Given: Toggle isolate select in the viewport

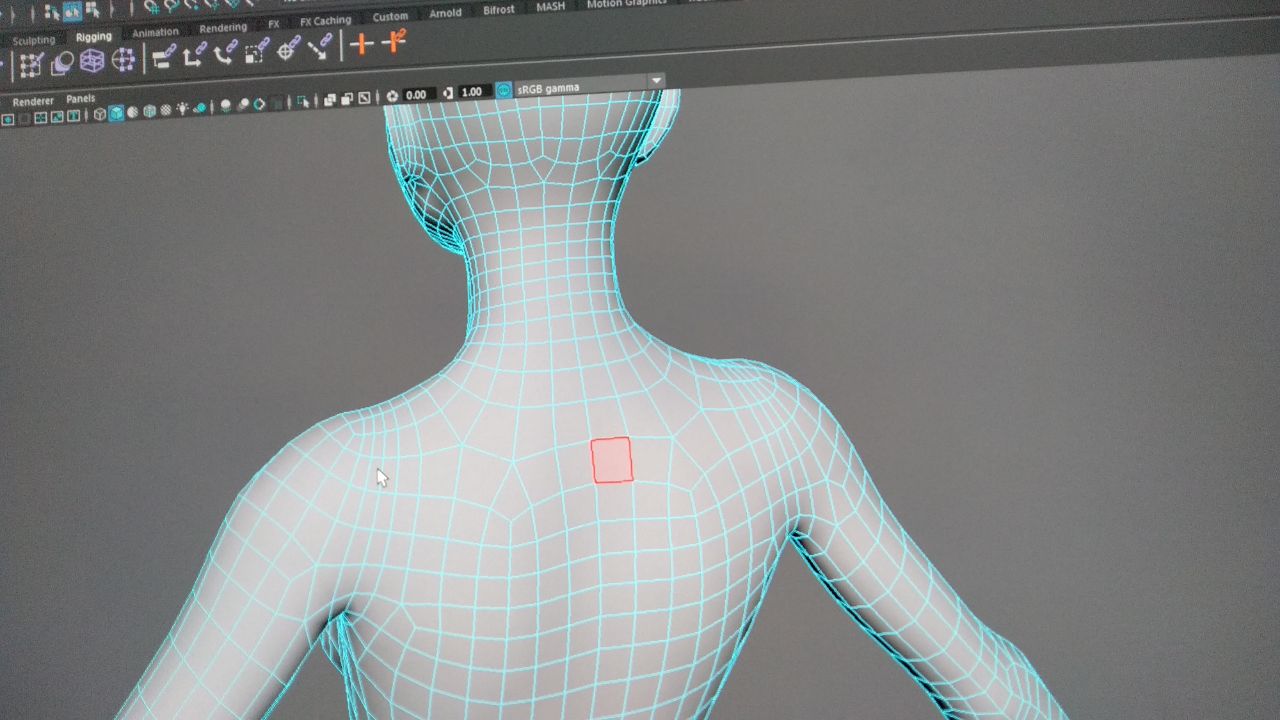Looking at the screenshot, I should [302, 103].
